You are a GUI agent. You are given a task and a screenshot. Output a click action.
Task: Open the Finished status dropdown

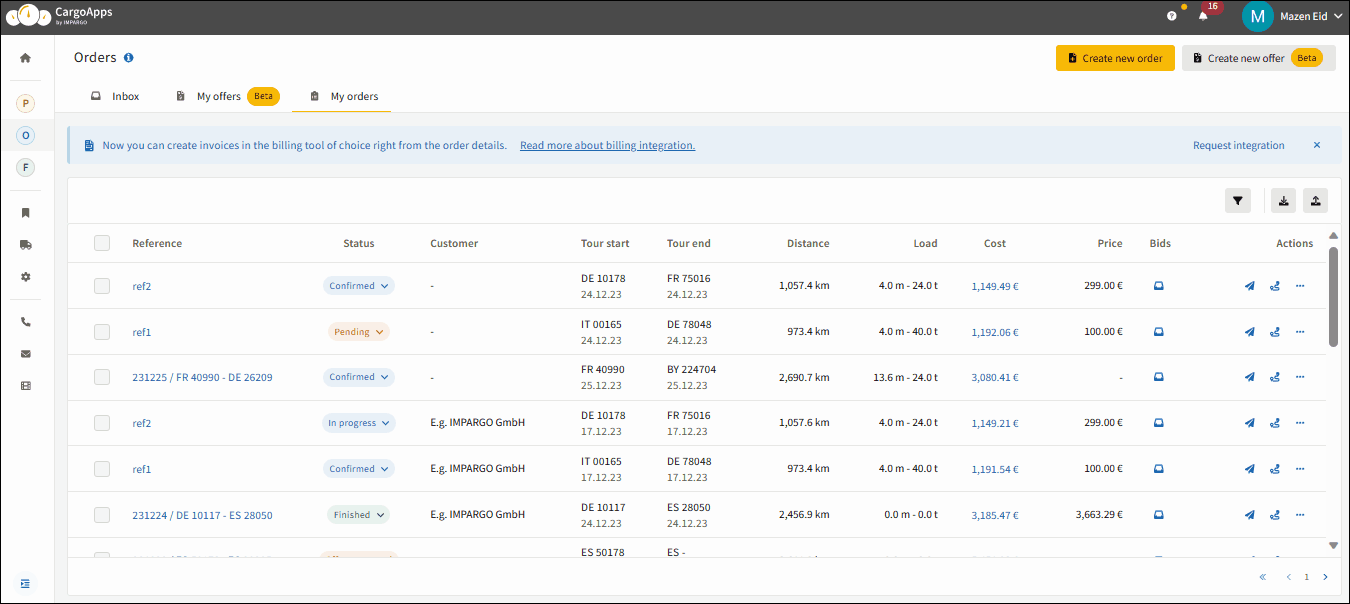359,515
